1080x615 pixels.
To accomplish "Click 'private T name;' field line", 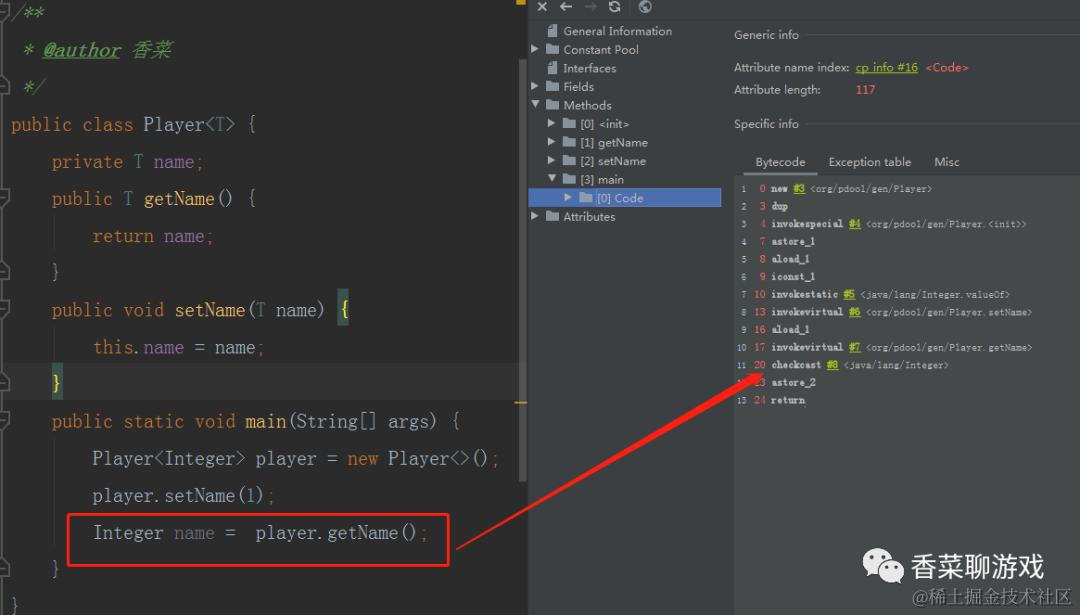I will click(x=127, y=162).
